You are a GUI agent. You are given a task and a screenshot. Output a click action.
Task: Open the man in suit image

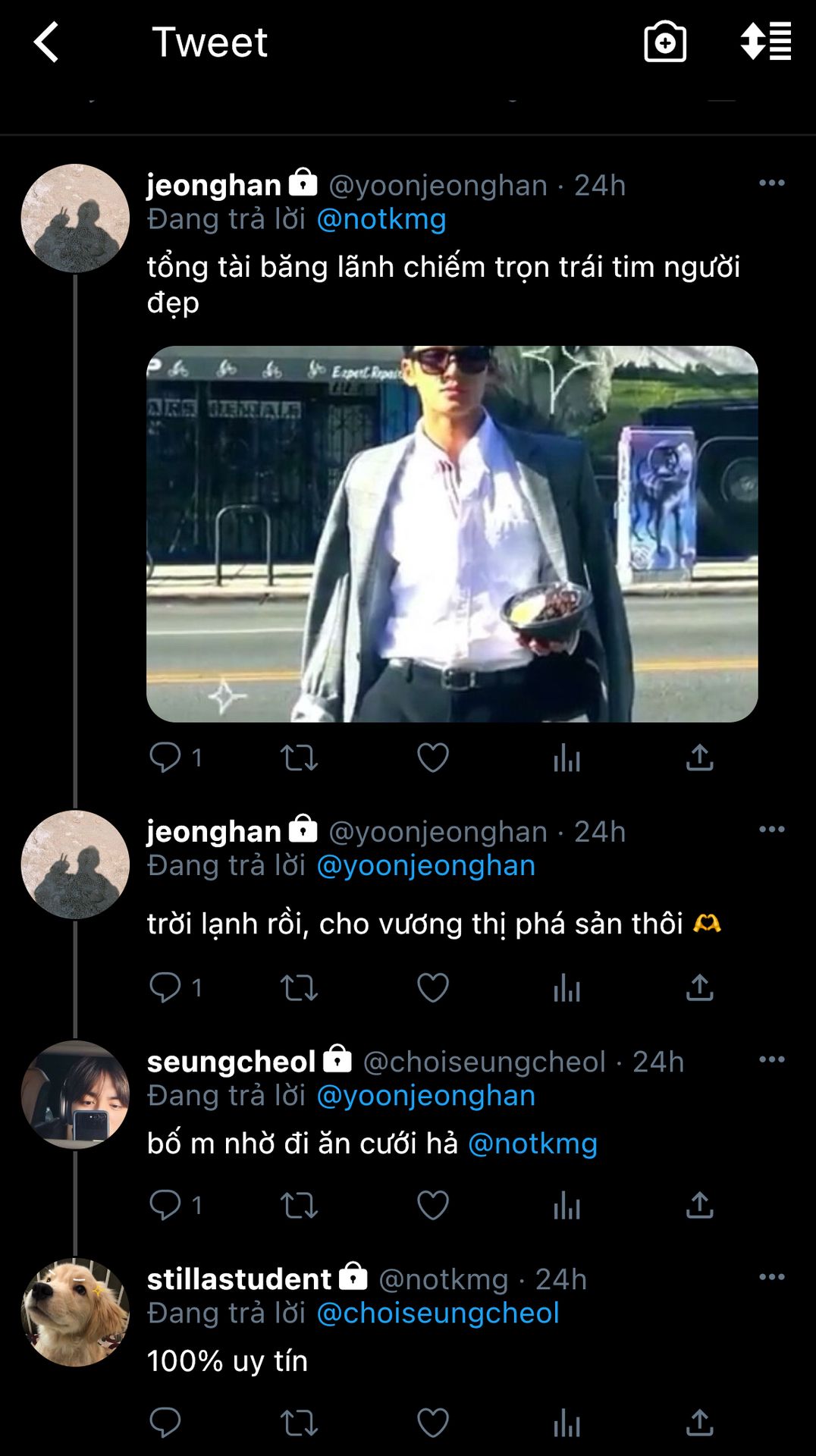[452, 534]
